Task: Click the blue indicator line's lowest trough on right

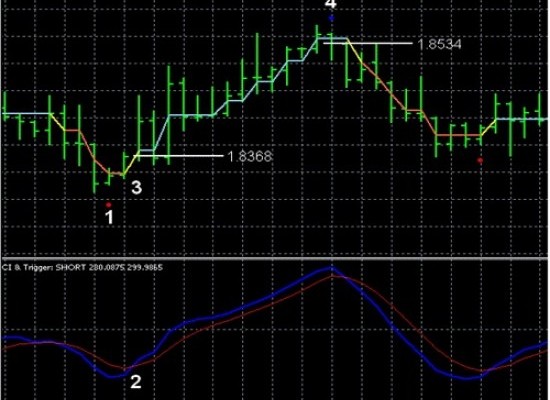Action: (468, 378)
